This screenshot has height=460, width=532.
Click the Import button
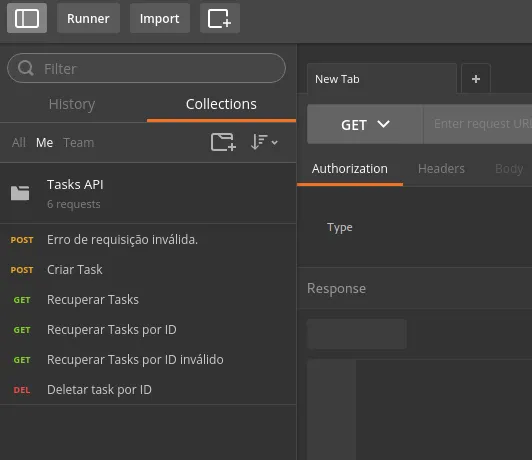pyautogui.click(x=160, y=18)
